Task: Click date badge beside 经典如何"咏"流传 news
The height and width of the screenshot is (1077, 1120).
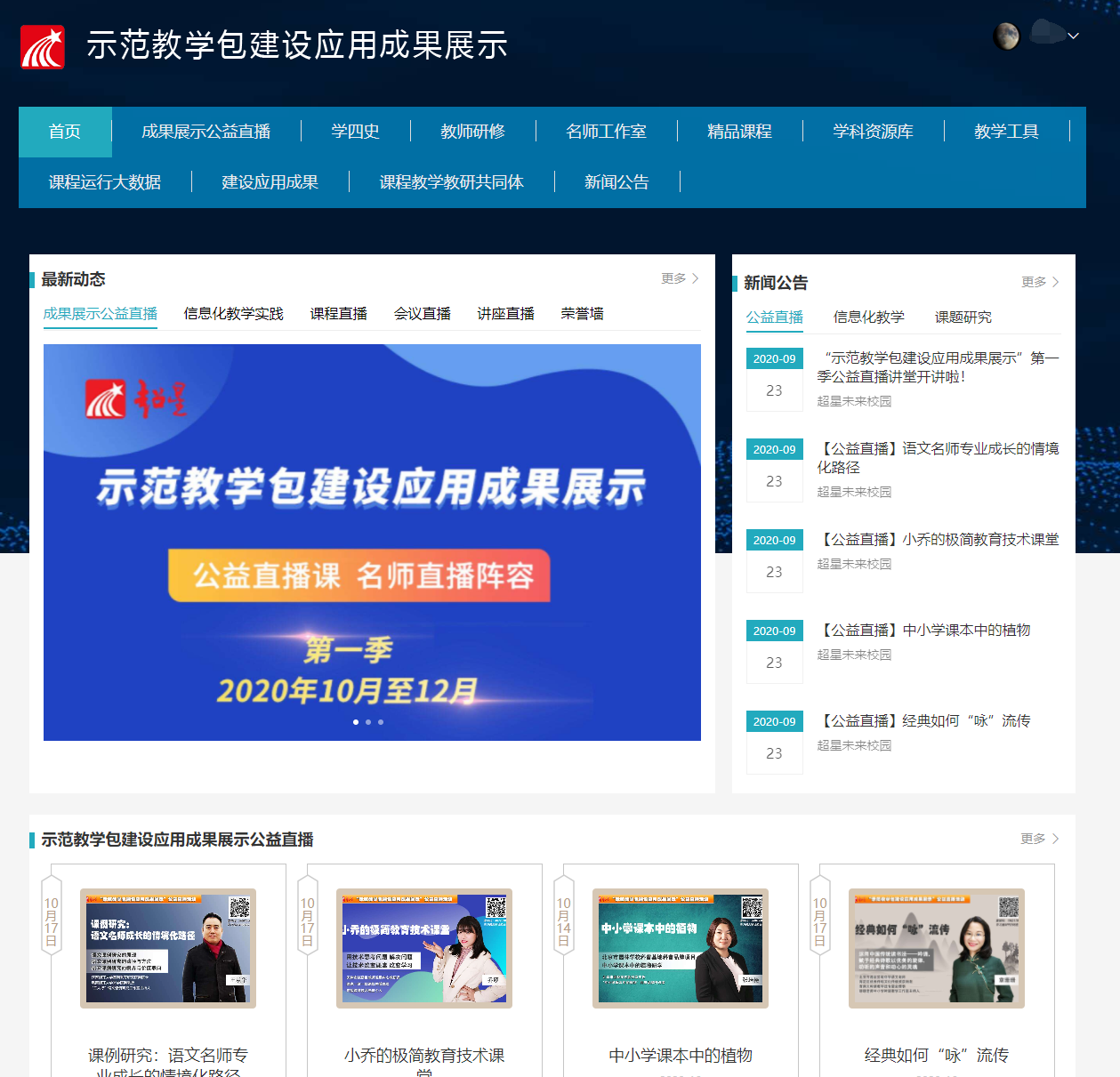Action: 775,743
